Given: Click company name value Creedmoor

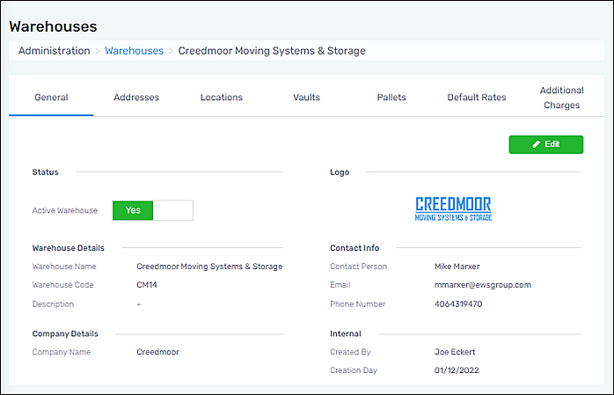Looking at the screenshot, I should 158,352.
